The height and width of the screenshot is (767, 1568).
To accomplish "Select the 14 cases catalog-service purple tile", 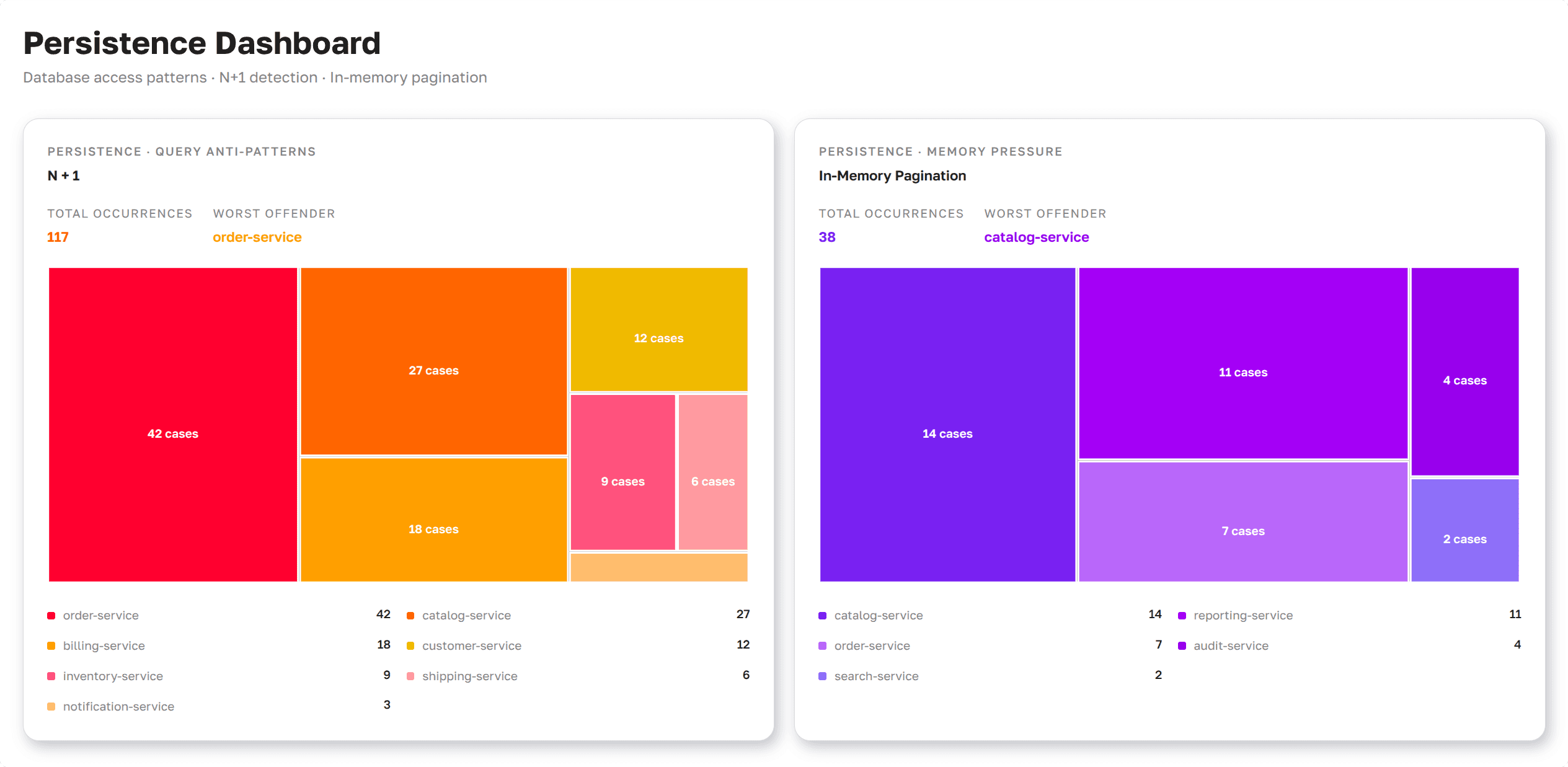I will tap(947, 424).
